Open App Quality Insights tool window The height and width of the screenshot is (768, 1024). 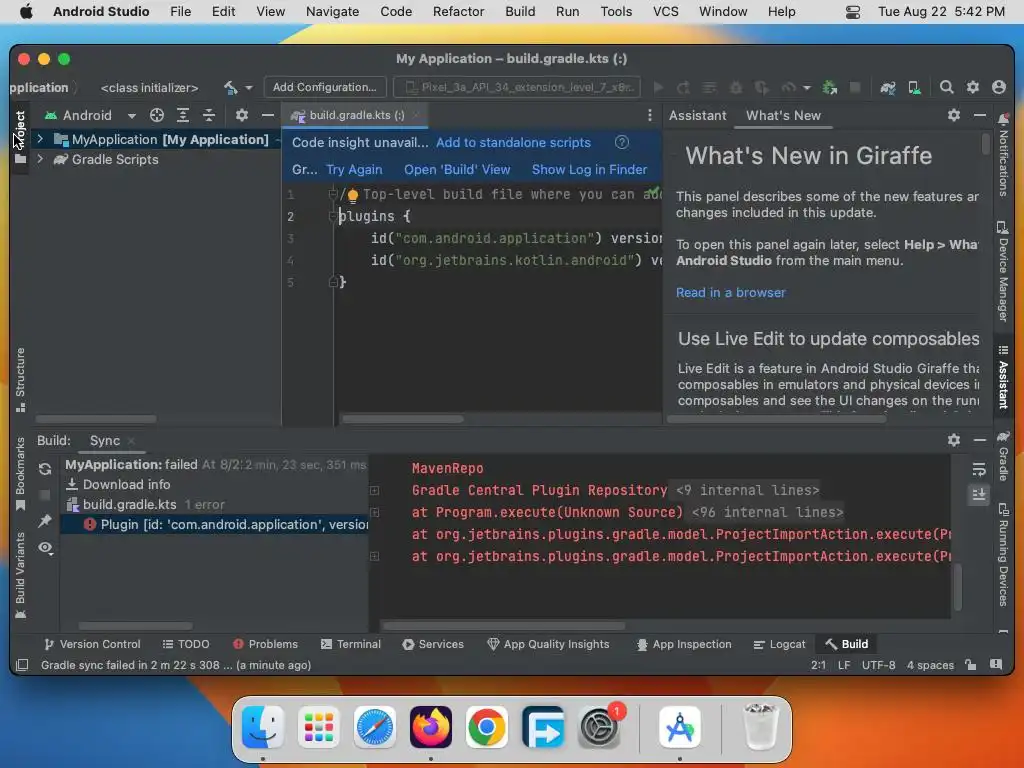(x=548, y=645)
